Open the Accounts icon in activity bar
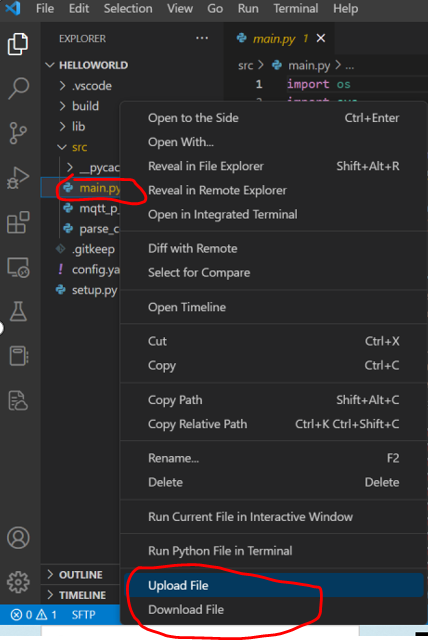This screenshot has width=428, height=640. pyautogui.click(x=18, y=538)
